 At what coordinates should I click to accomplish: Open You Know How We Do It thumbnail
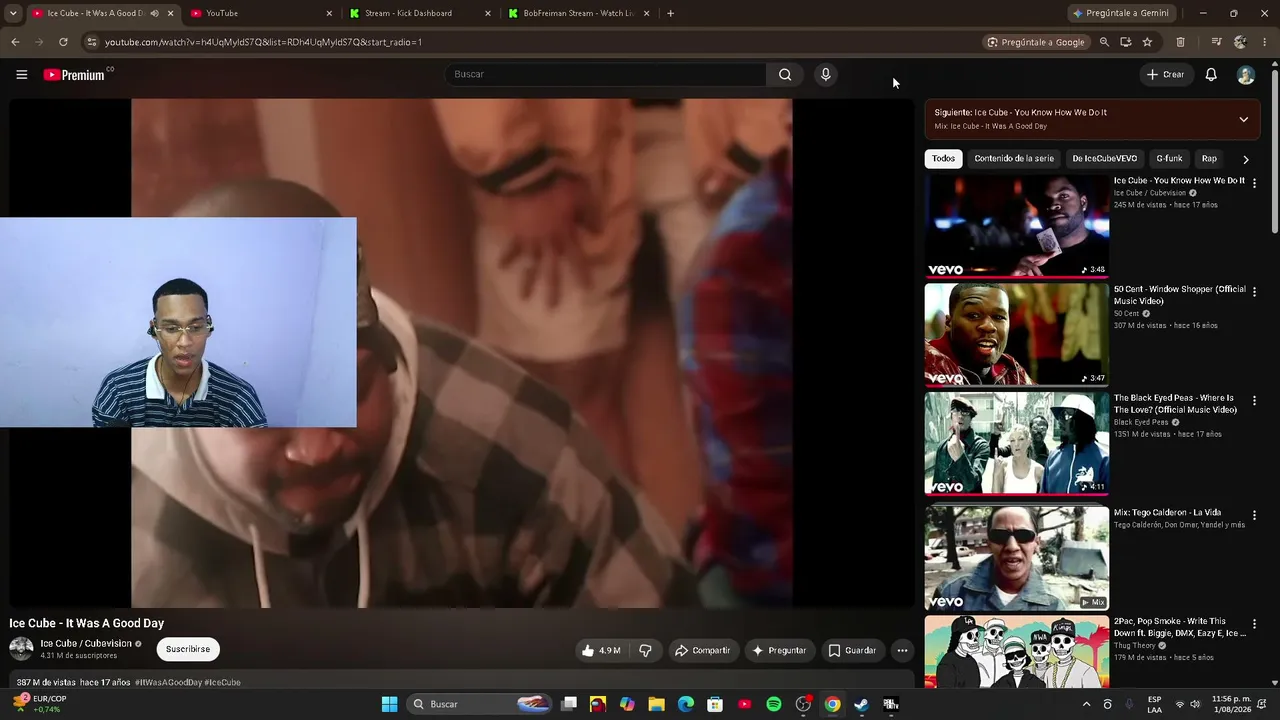(1017, 226)
